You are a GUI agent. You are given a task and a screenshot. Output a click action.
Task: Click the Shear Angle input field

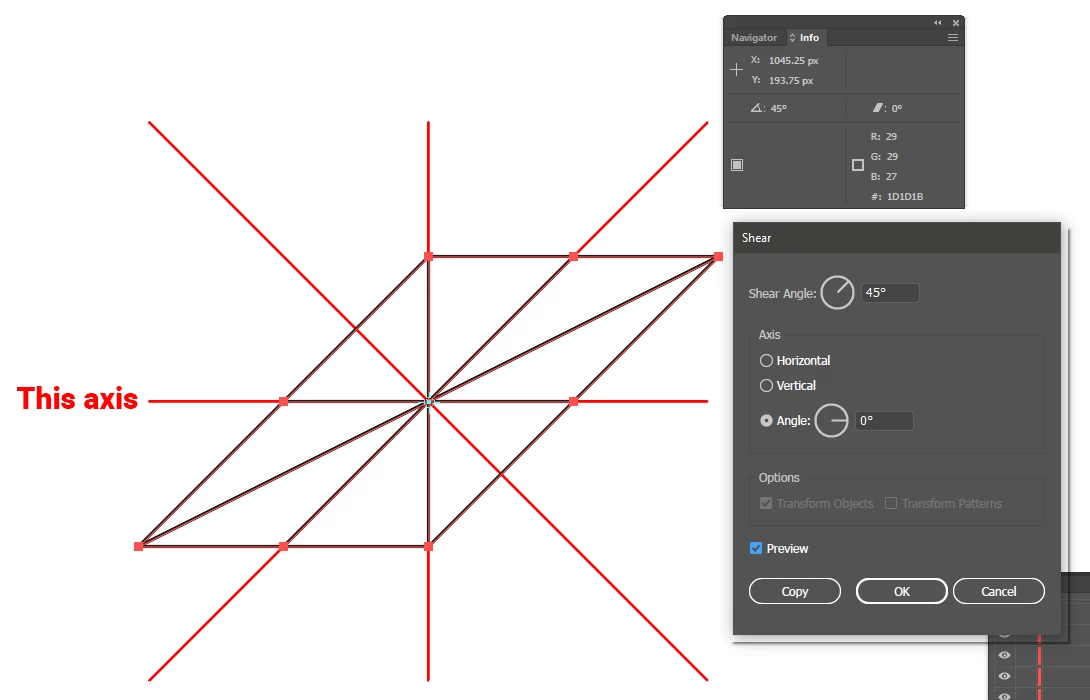click(x=890, y=293)
